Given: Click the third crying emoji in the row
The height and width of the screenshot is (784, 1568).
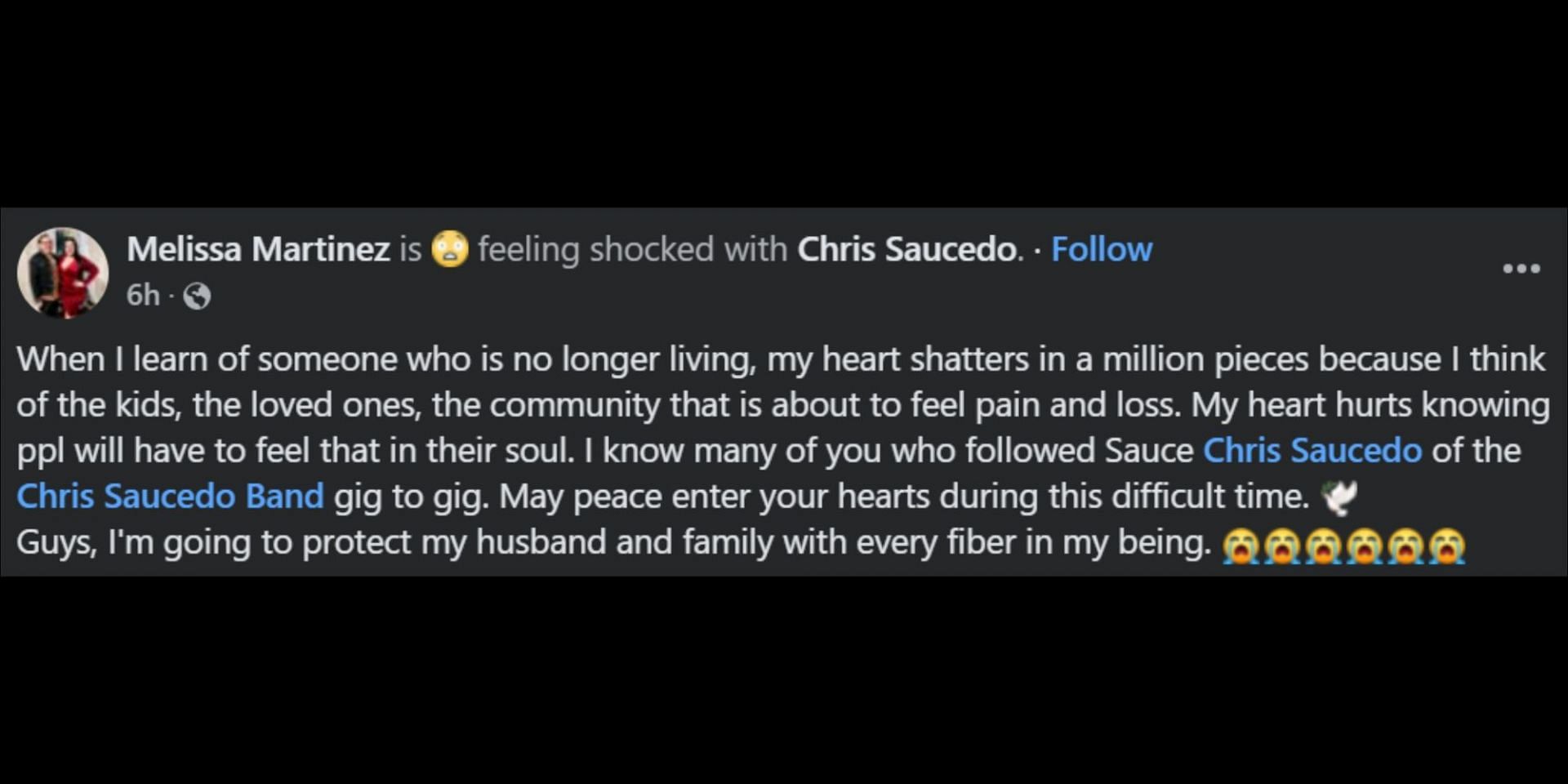Looking at the screenshot, I should point(1323,546).
